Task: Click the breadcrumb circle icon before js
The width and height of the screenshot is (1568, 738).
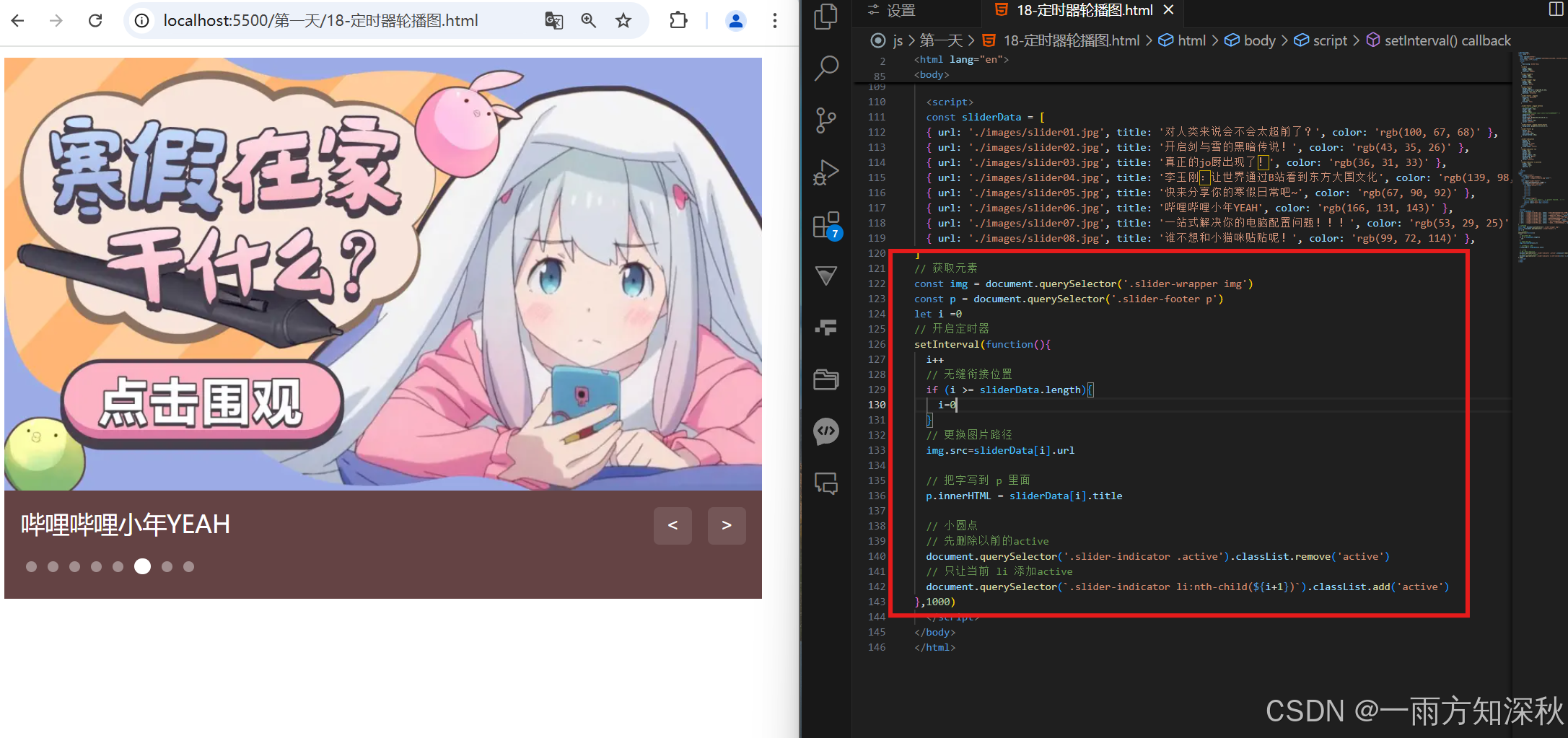Action: pyautogui.click(x=877, y=40)
